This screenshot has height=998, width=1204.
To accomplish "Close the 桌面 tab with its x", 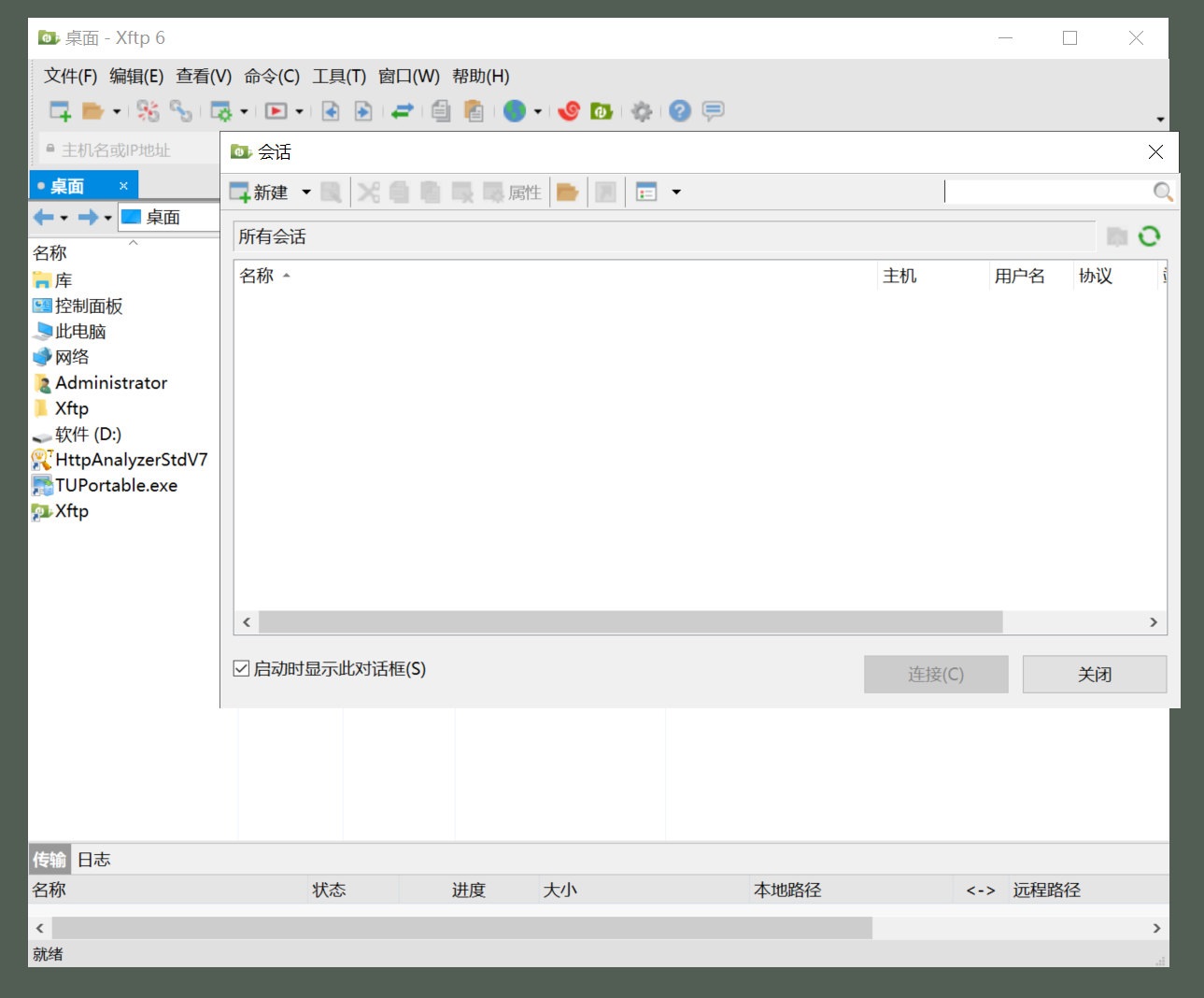I will pyautogui.click(x=123, y=186).
